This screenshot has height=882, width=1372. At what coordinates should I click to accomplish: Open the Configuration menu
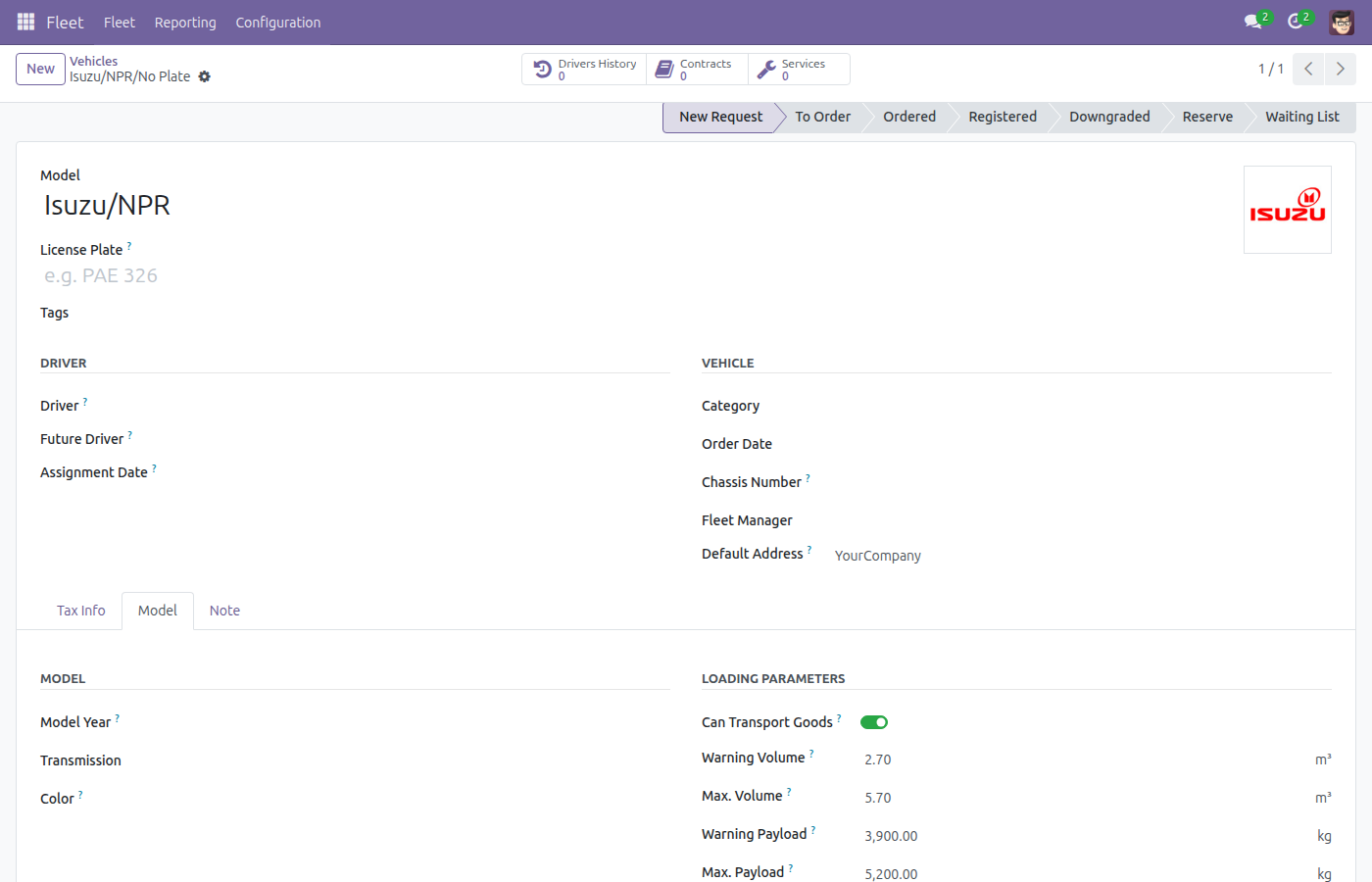tap(278, 23)
